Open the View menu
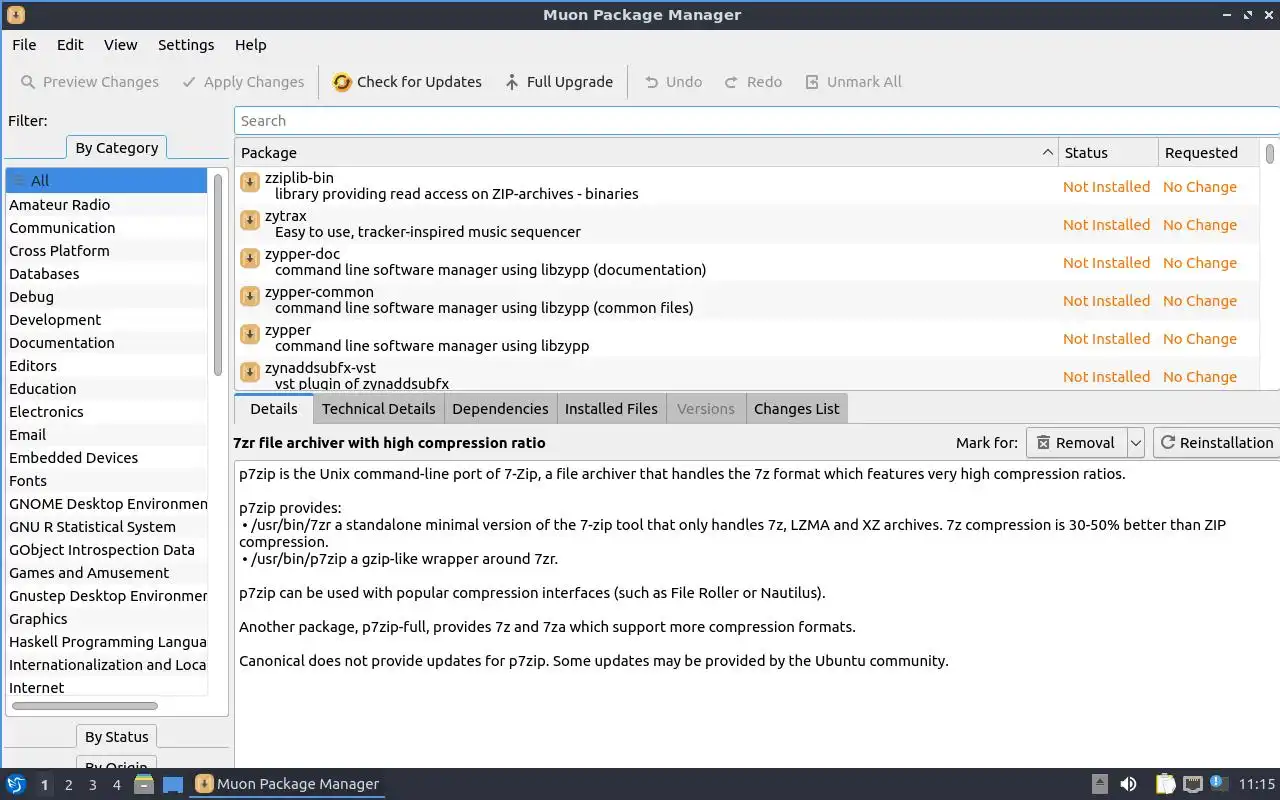 click(x=120, y=45)
